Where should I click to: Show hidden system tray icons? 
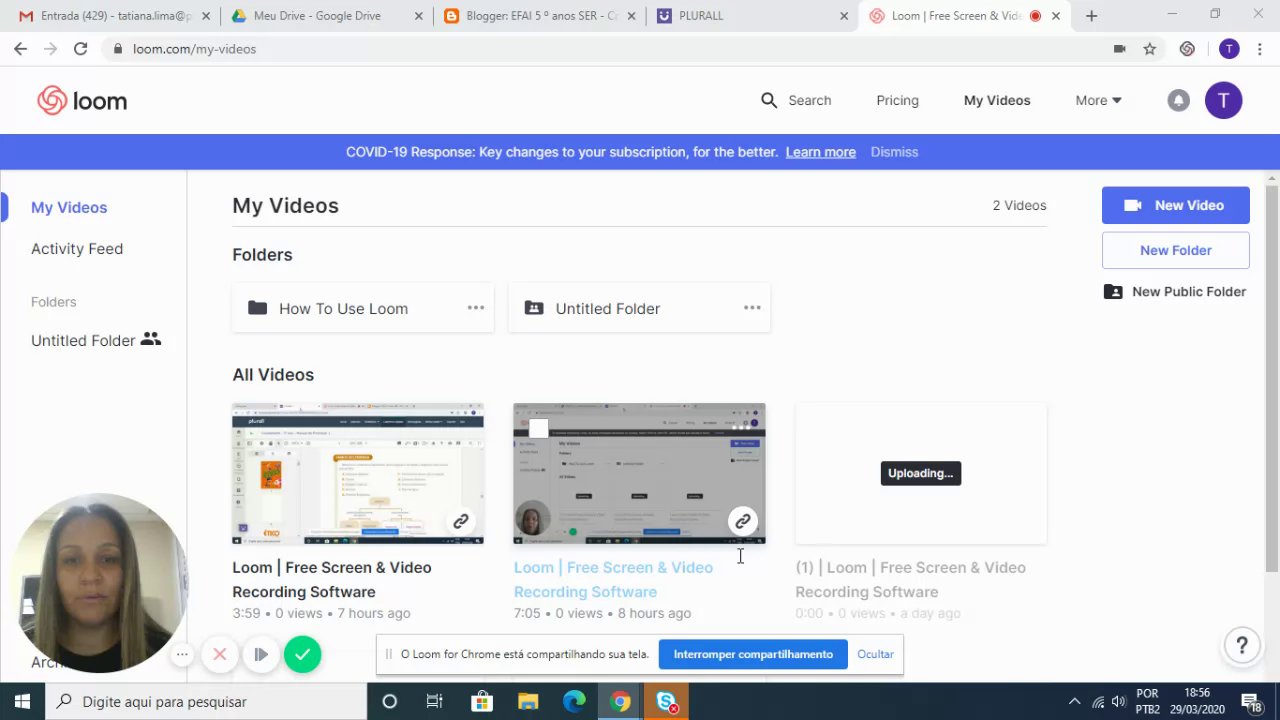click(1074, 701)
